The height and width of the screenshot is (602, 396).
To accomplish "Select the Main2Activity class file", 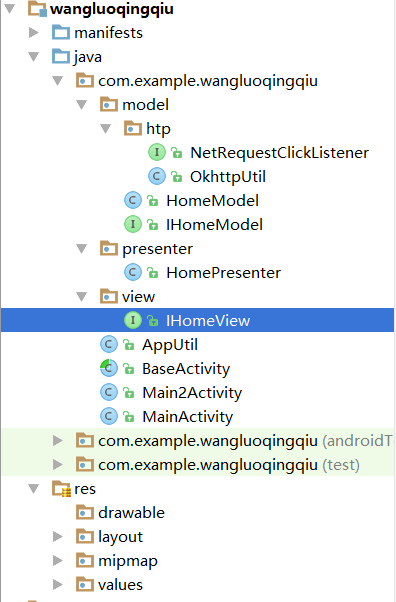I will click(x=192, y=393).
